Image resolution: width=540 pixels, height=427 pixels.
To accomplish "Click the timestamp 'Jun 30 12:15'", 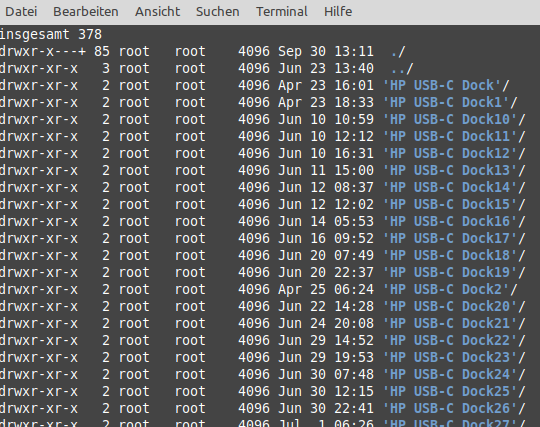I will [x=326, y=392].
